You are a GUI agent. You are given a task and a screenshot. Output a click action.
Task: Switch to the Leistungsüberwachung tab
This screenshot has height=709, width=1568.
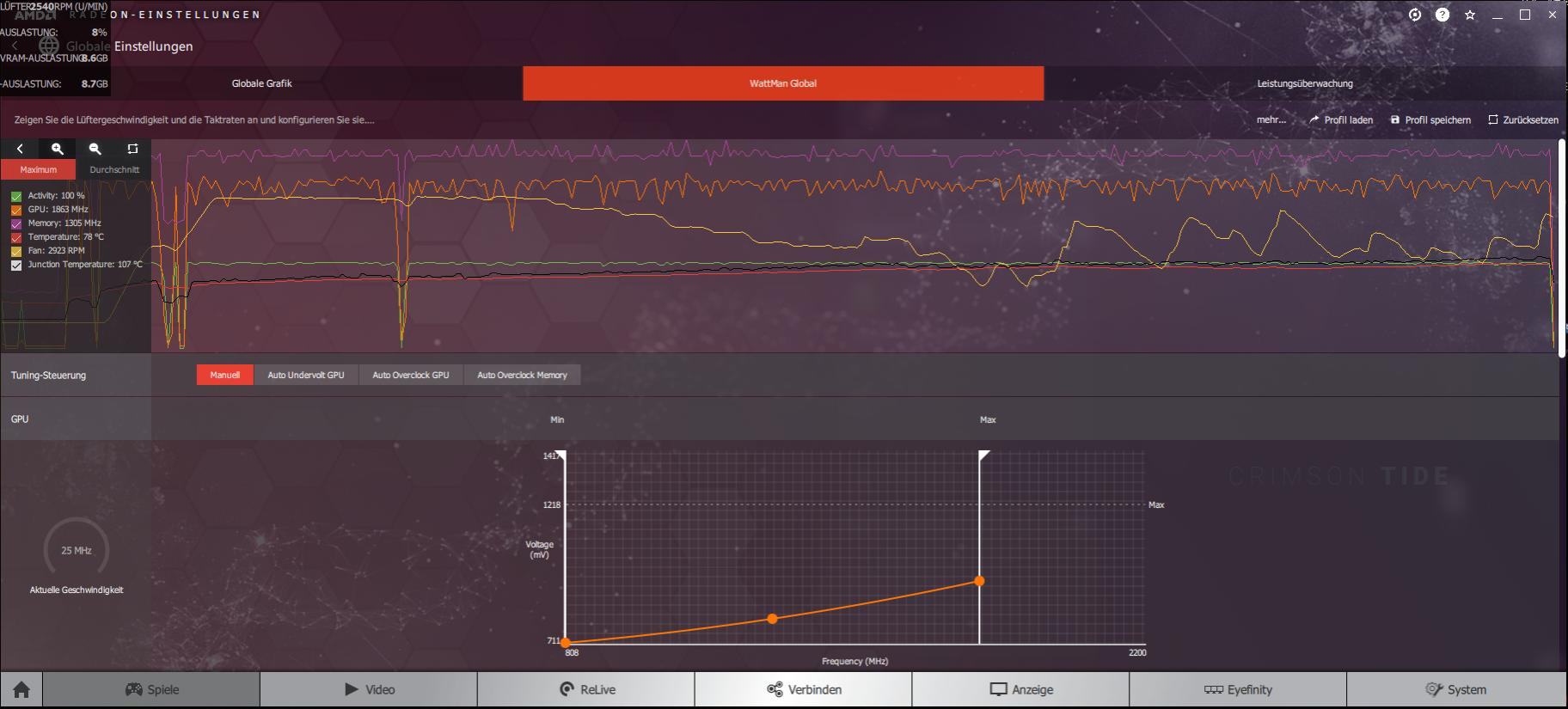[1305, 83]
